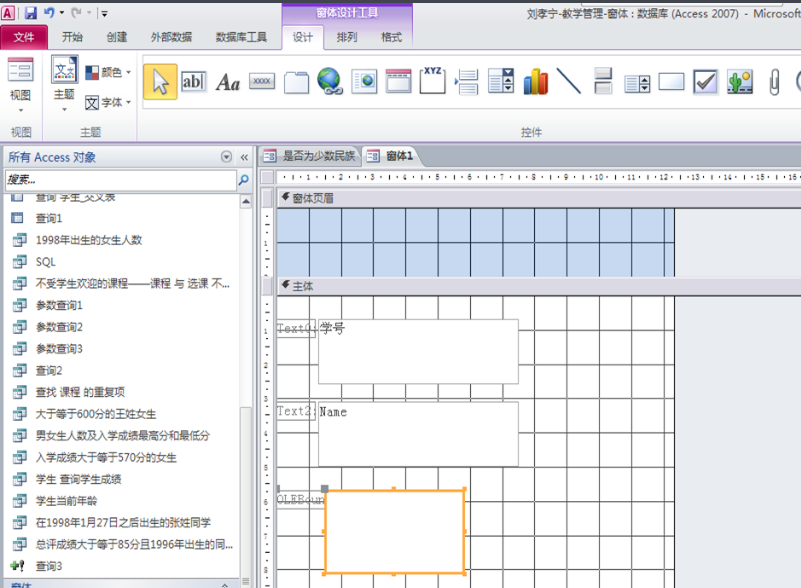
Task: Select the Toggle Button control
Action: (603, 82)
